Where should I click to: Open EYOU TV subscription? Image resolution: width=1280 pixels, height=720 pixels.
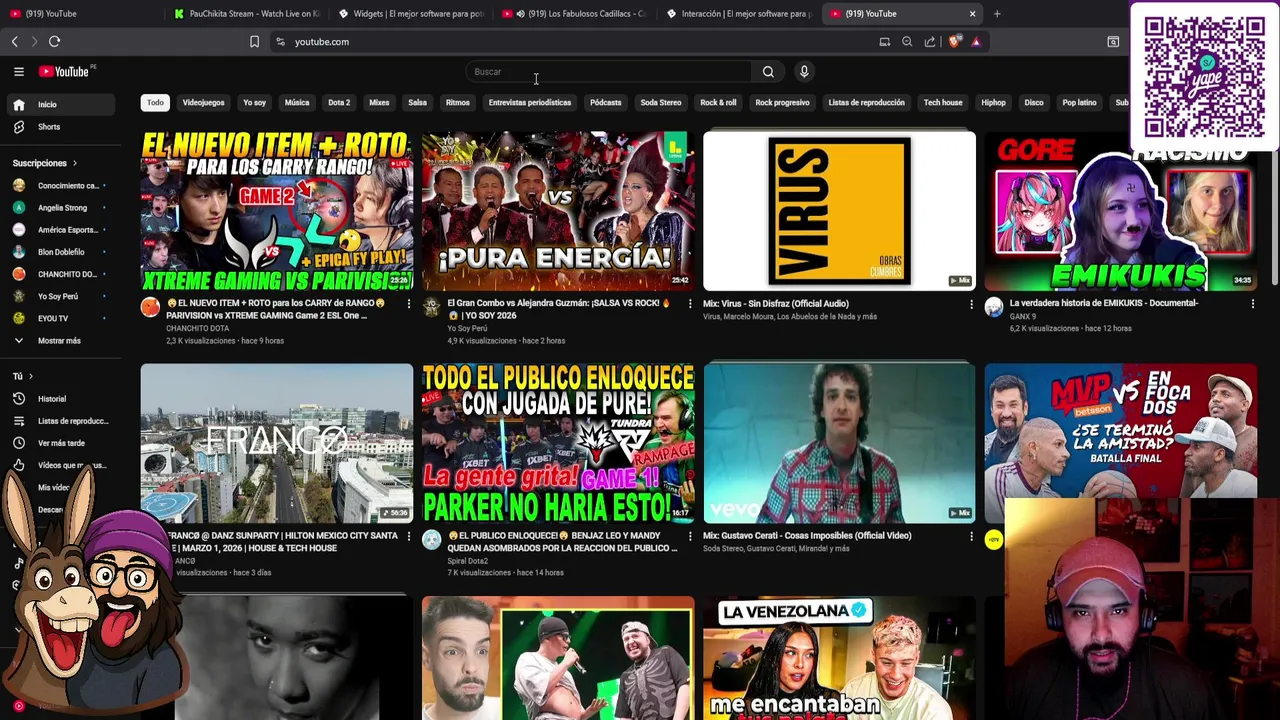point(60,319)
